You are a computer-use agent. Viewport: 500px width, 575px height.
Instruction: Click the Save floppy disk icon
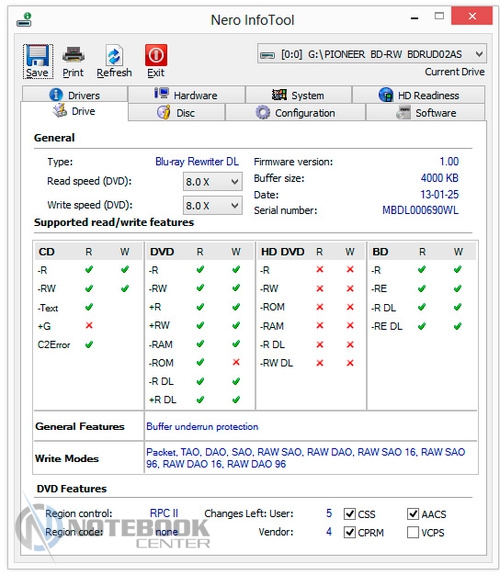pos(38,55)
